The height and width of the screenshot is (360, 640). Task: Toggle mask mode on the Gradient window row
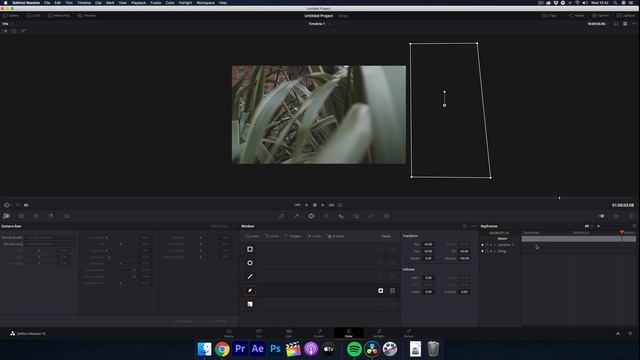(x=392, y=304)
